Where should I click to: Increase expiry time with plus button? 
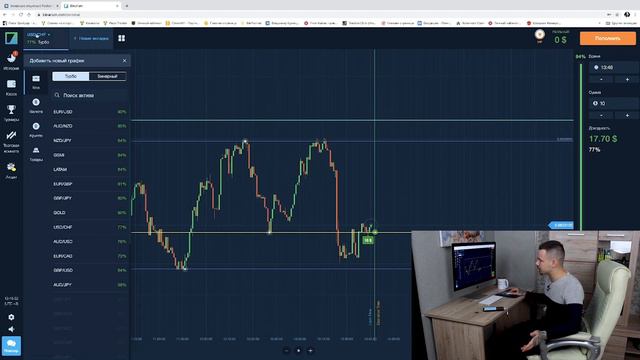click(x=627, y=80)
